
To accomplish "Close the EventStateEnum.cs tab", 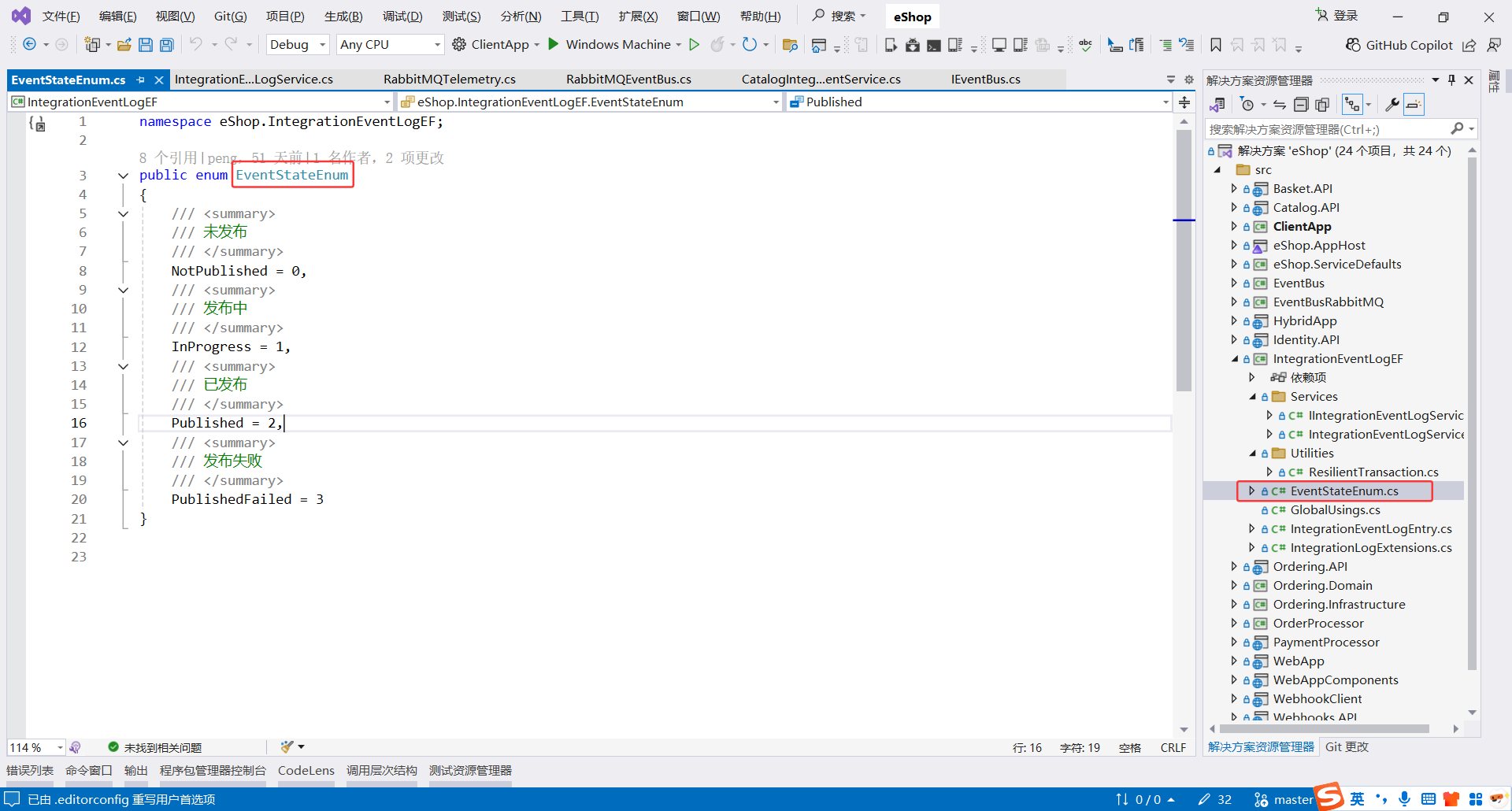I will (x=159, y=80).
